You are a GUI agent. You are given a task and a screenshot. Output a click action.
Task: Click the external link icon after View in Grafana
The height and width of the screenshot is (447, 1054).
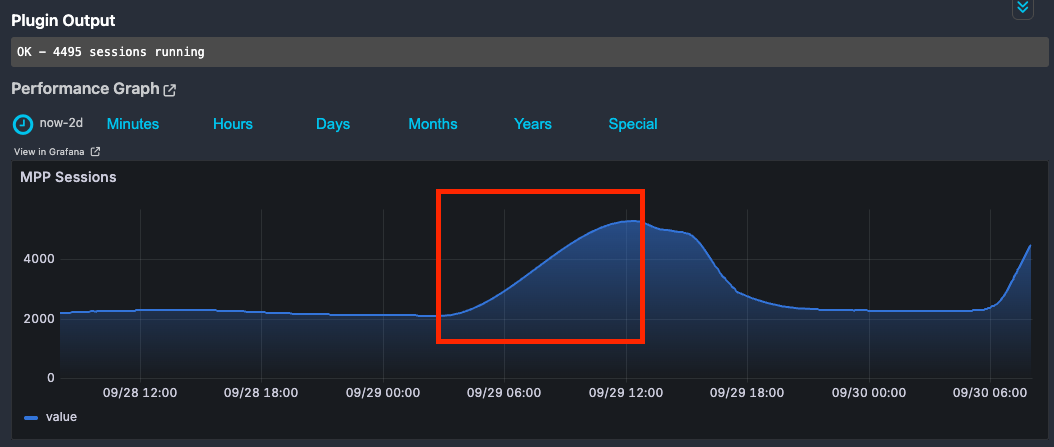(95, 152)
